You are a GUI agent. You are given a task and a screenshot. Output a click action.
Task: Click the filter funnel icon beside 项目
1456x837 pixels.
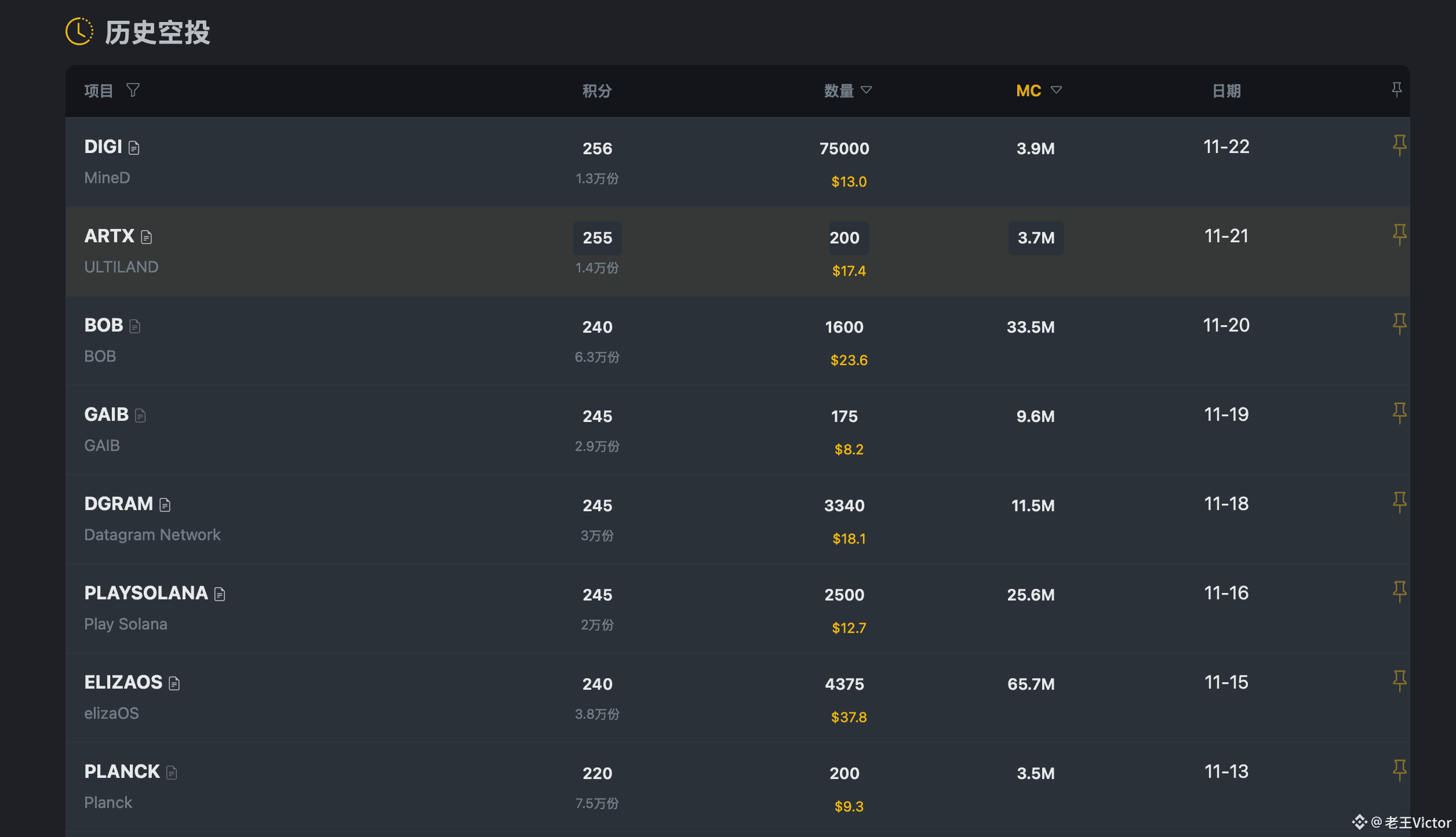coord(133,90)
